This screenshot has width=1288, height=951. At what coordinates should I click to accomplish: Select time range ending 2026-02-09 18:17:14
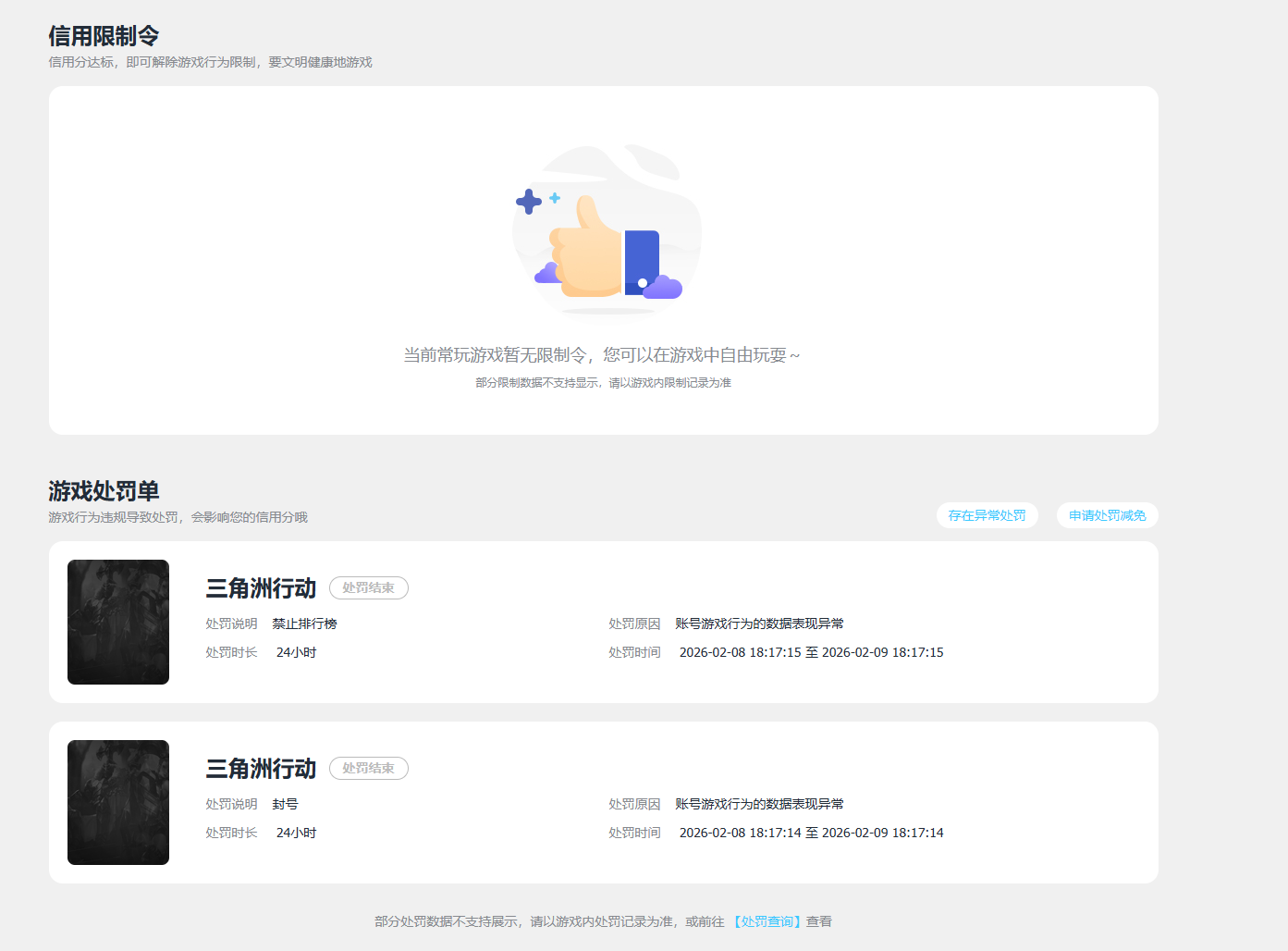click(x=812, y=833)
